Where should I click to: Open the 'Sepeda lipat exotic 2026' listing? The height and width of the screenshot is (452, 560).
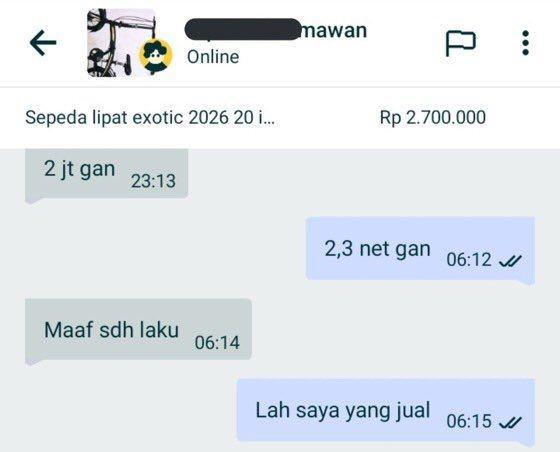150,117
